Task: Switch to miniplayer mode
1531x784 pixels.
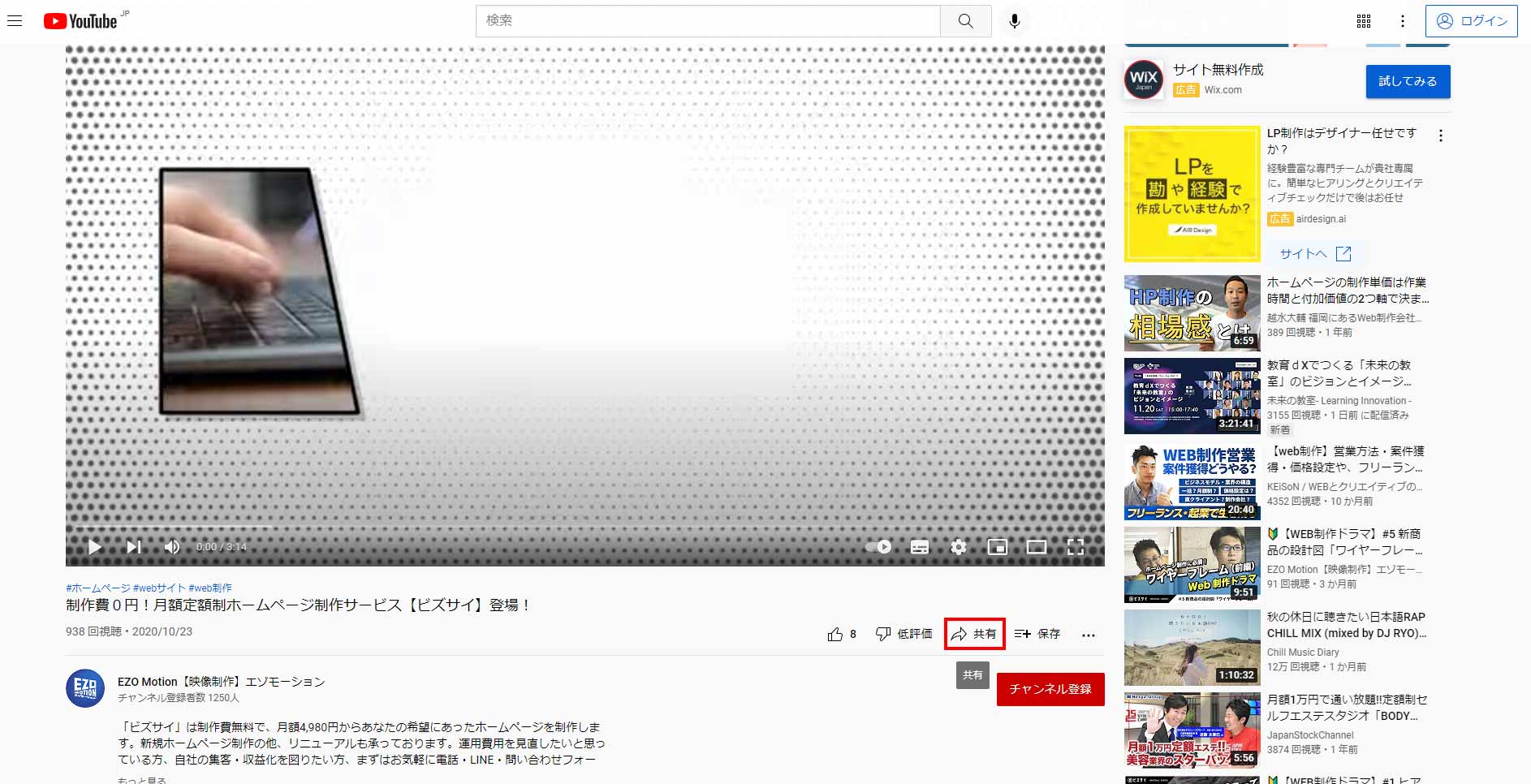Action: point(997,547)
